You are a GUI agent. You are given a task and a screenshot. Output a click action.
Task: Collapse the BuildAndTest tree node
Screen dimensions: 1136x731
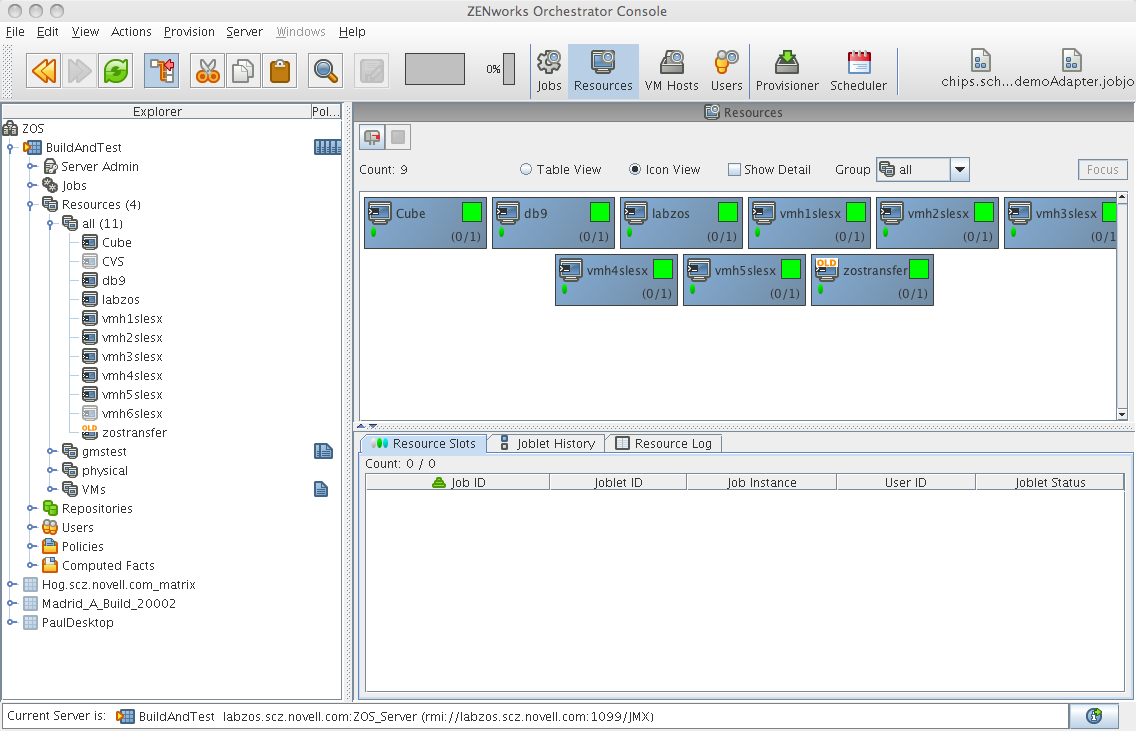coord(11,148)
